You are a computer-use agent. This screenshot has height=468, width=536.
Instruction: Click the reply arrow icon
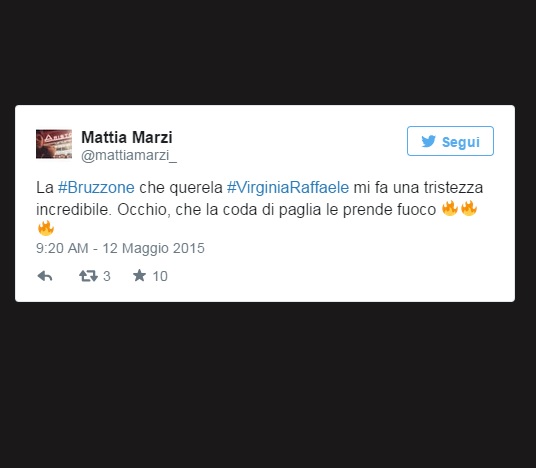(x=45, y=276)
